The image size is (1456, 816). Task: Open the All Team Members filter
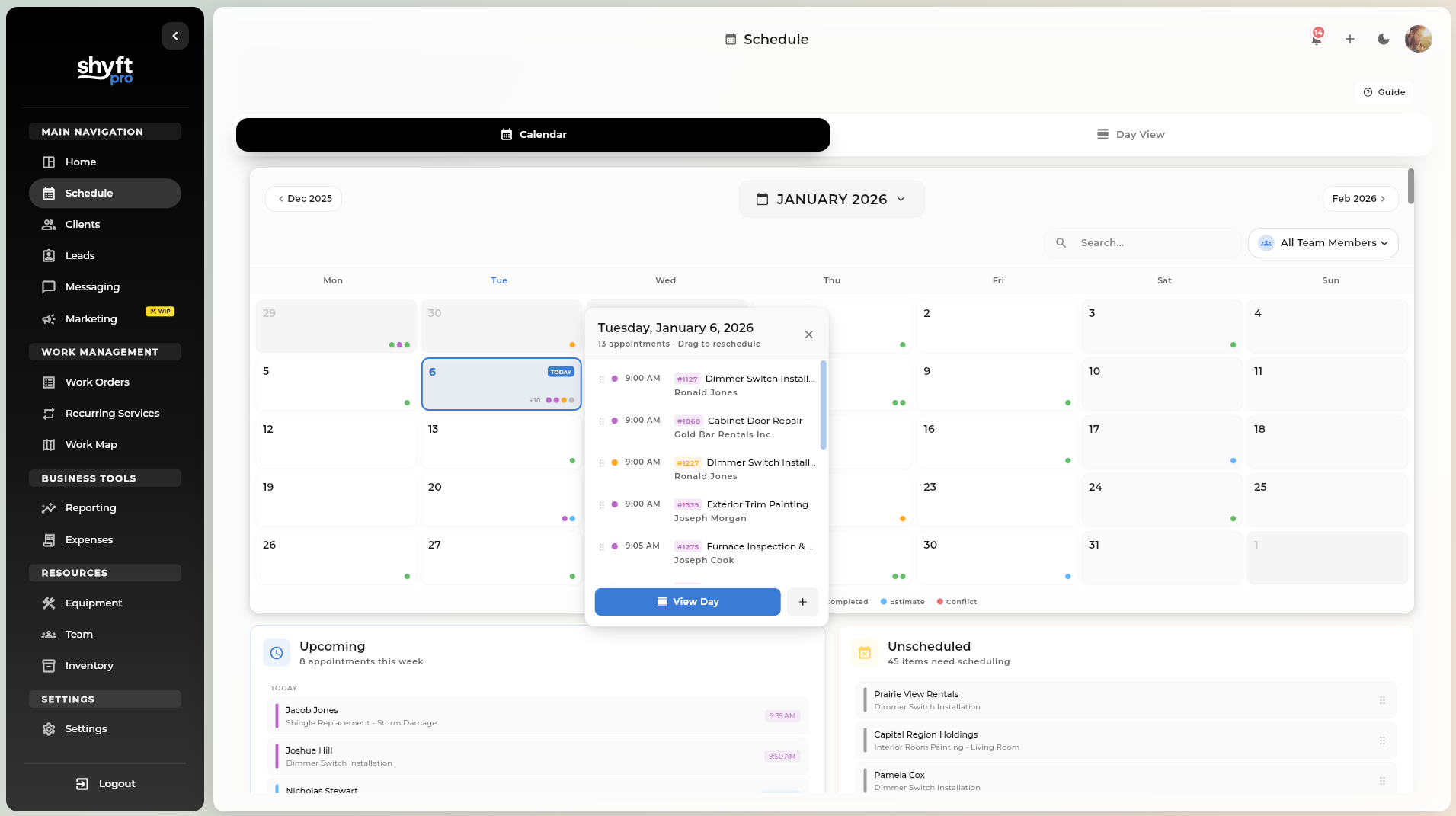(1322, 242)
